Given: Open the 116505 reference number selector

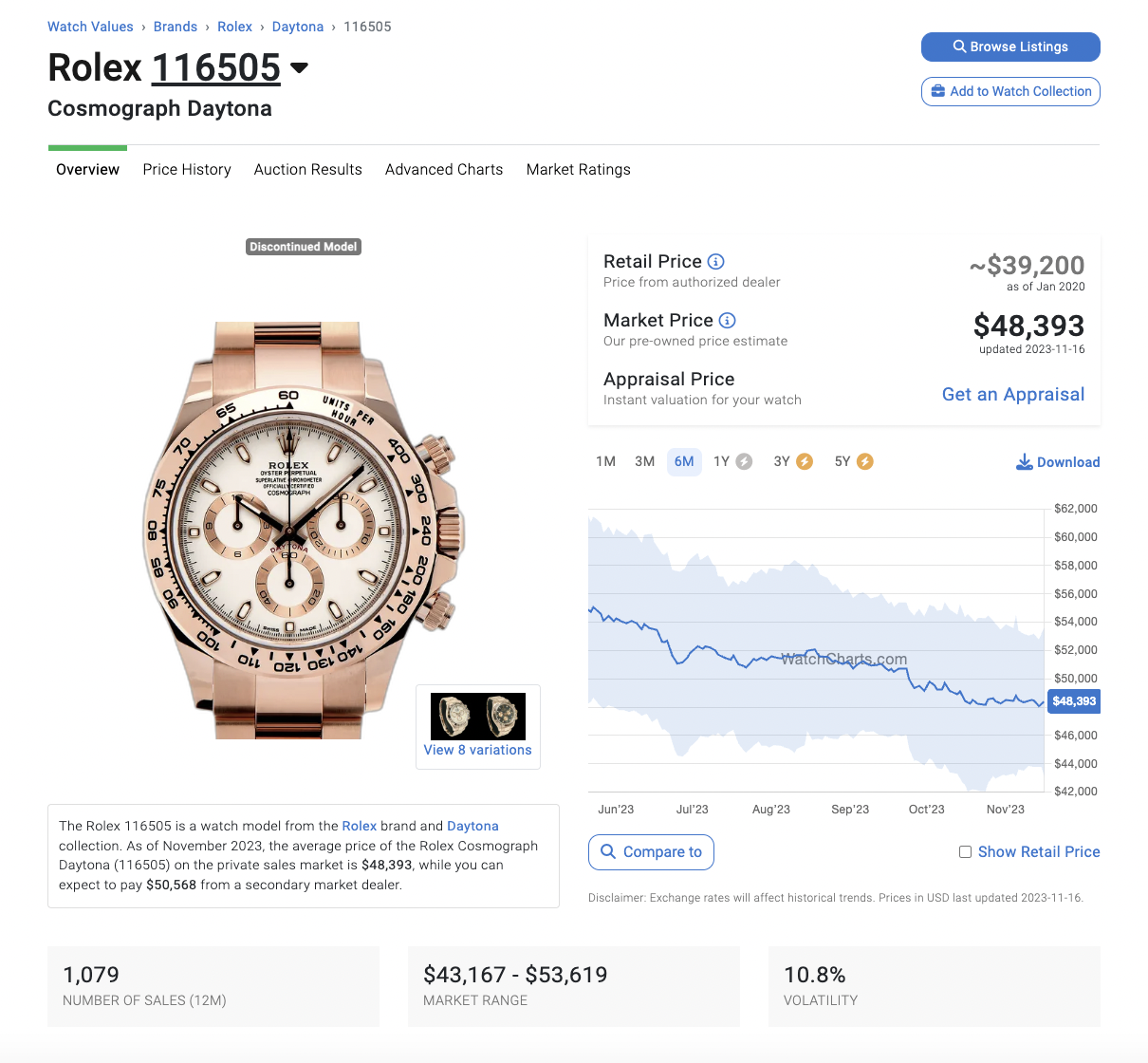Looking at the screenshot, I should coord(216,68).
